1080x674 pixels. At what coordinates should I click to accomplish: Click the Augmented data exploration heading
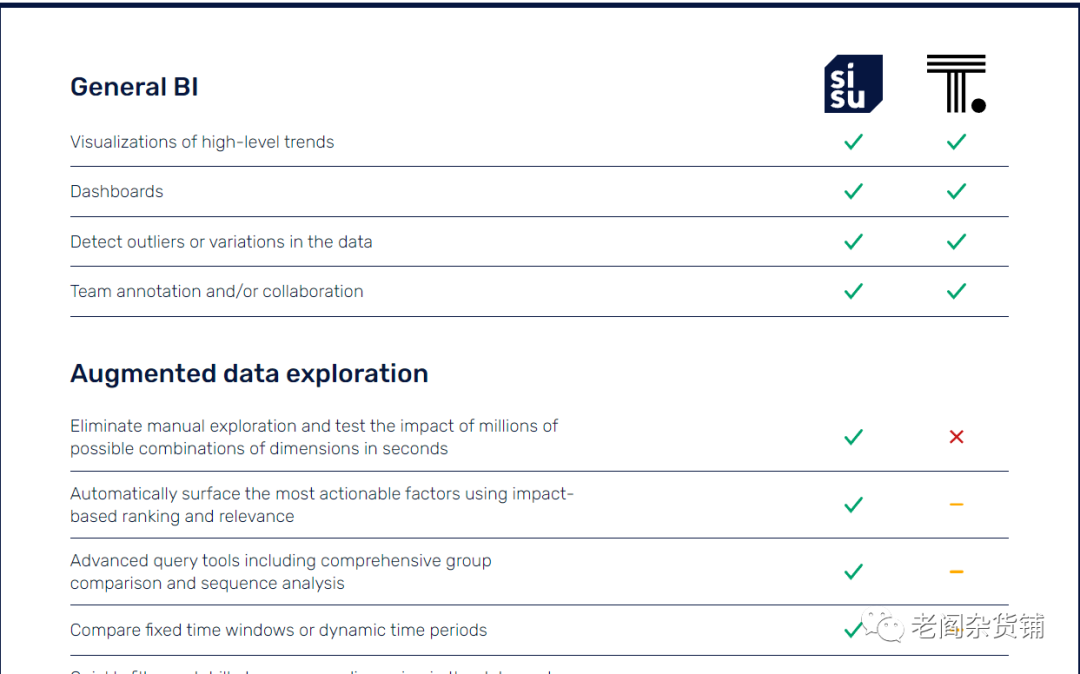249,373
